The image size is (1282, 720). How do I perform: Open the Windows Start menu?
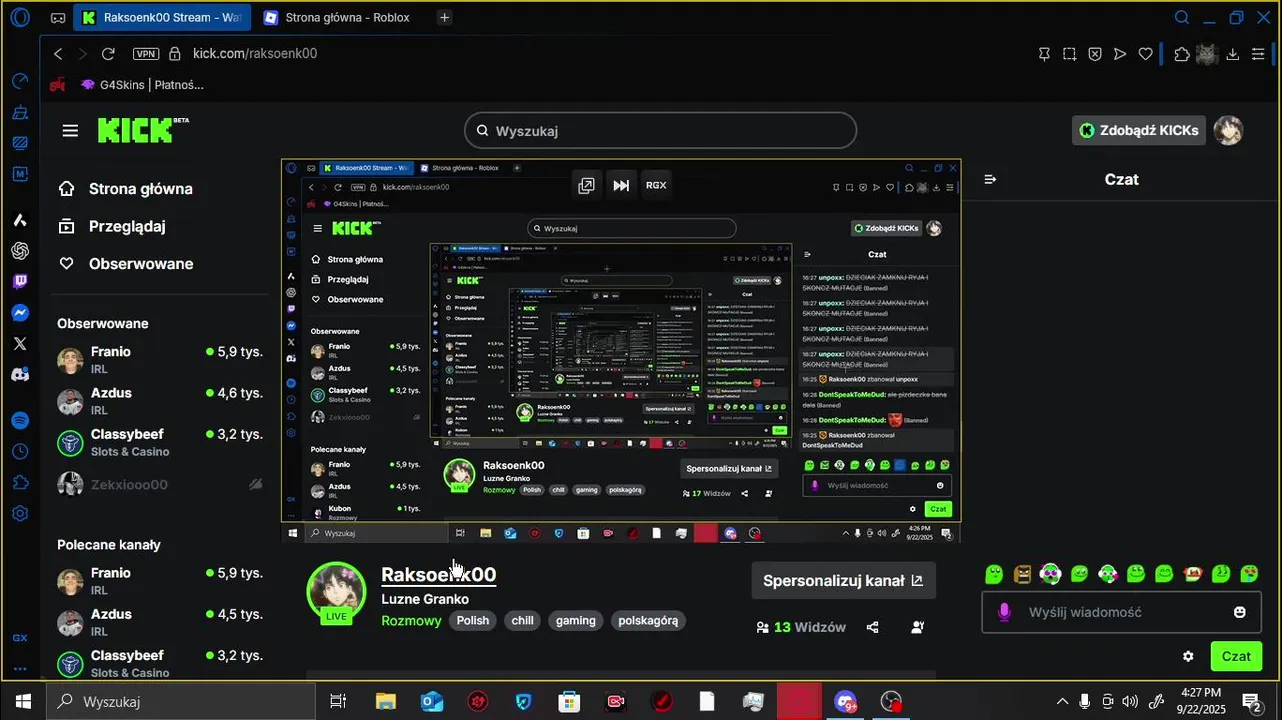24,701
